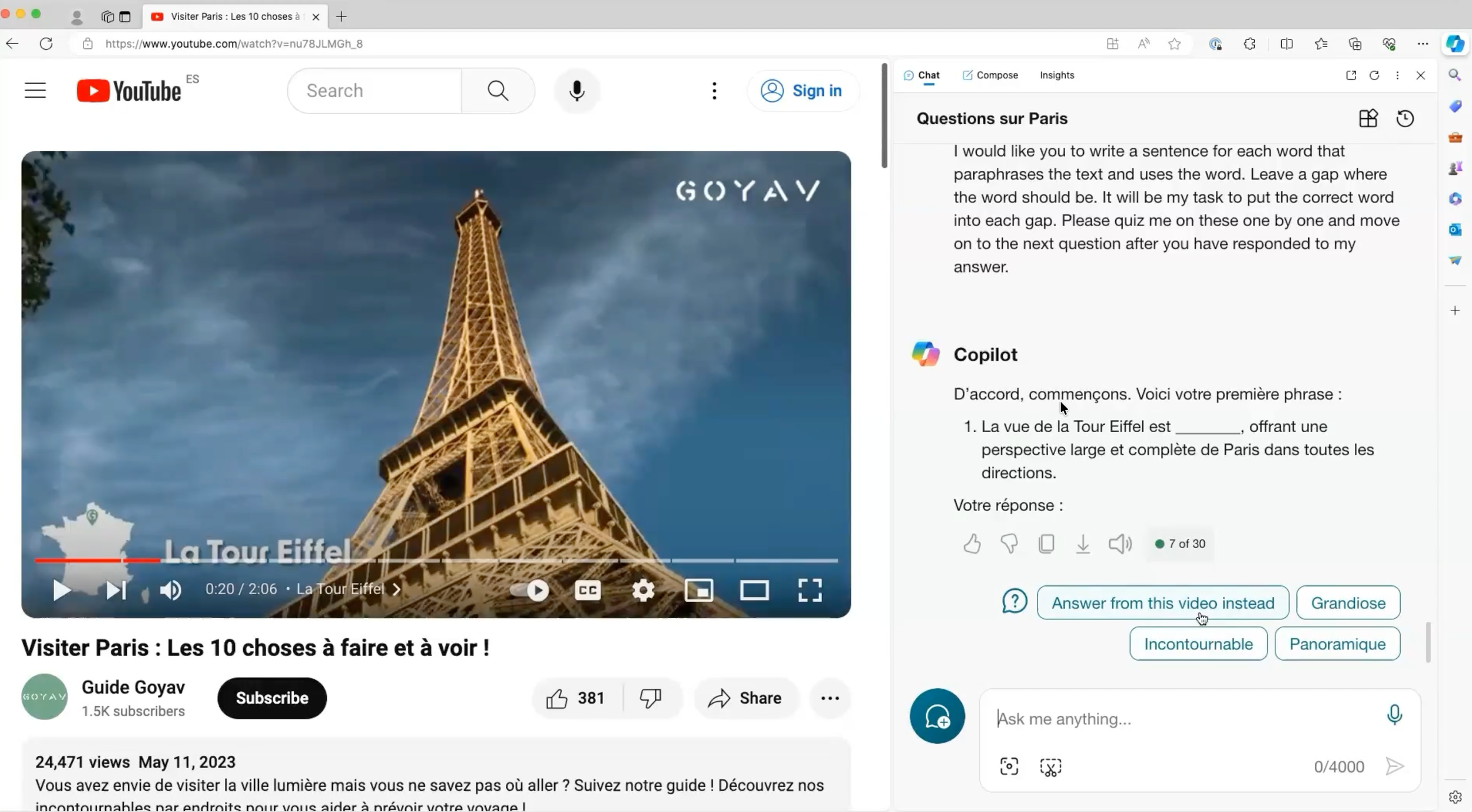Send the Copilot message
This screenshot has height=812, width=1472.
(1395, 766)
